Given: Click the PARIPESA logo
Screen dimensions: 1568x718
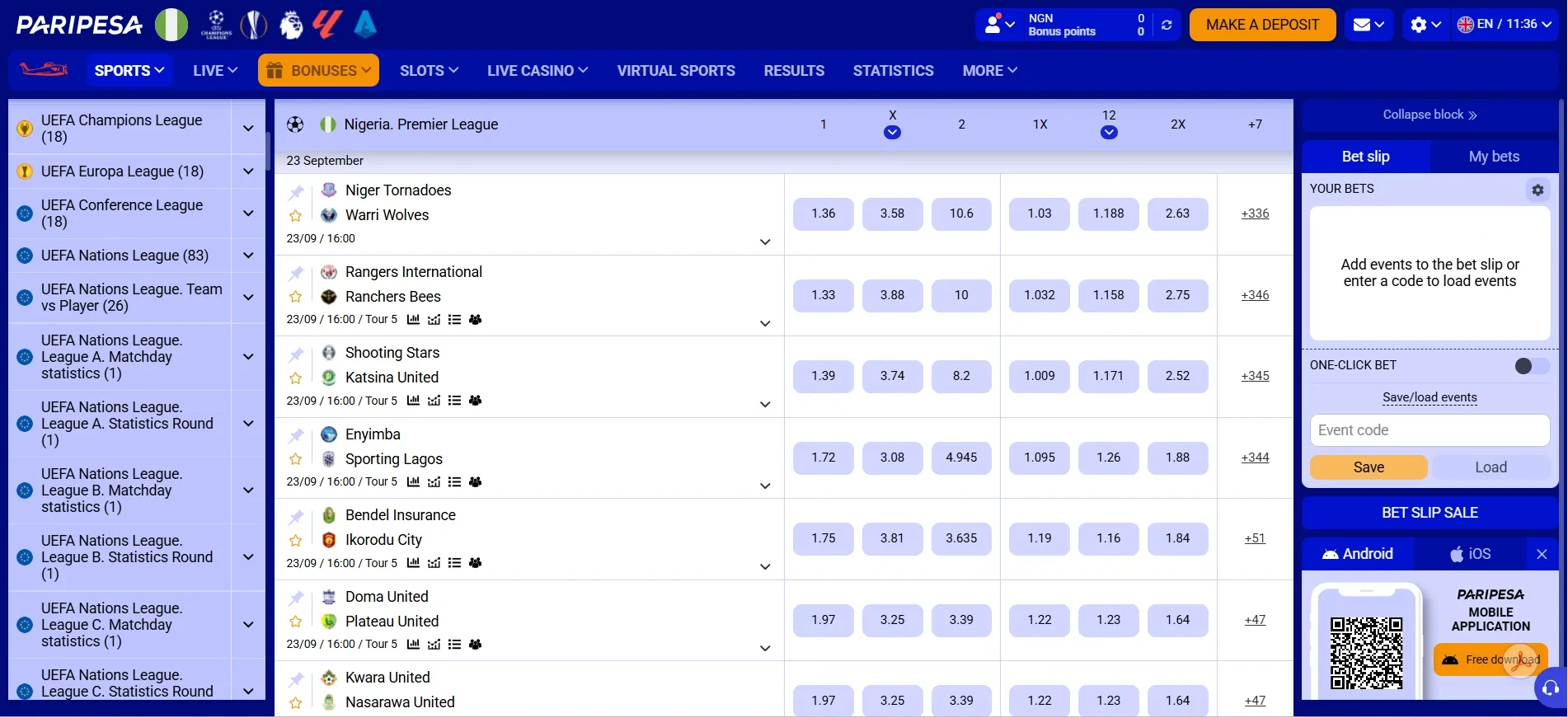Looking at the screenshot, I should pos(79,25).
